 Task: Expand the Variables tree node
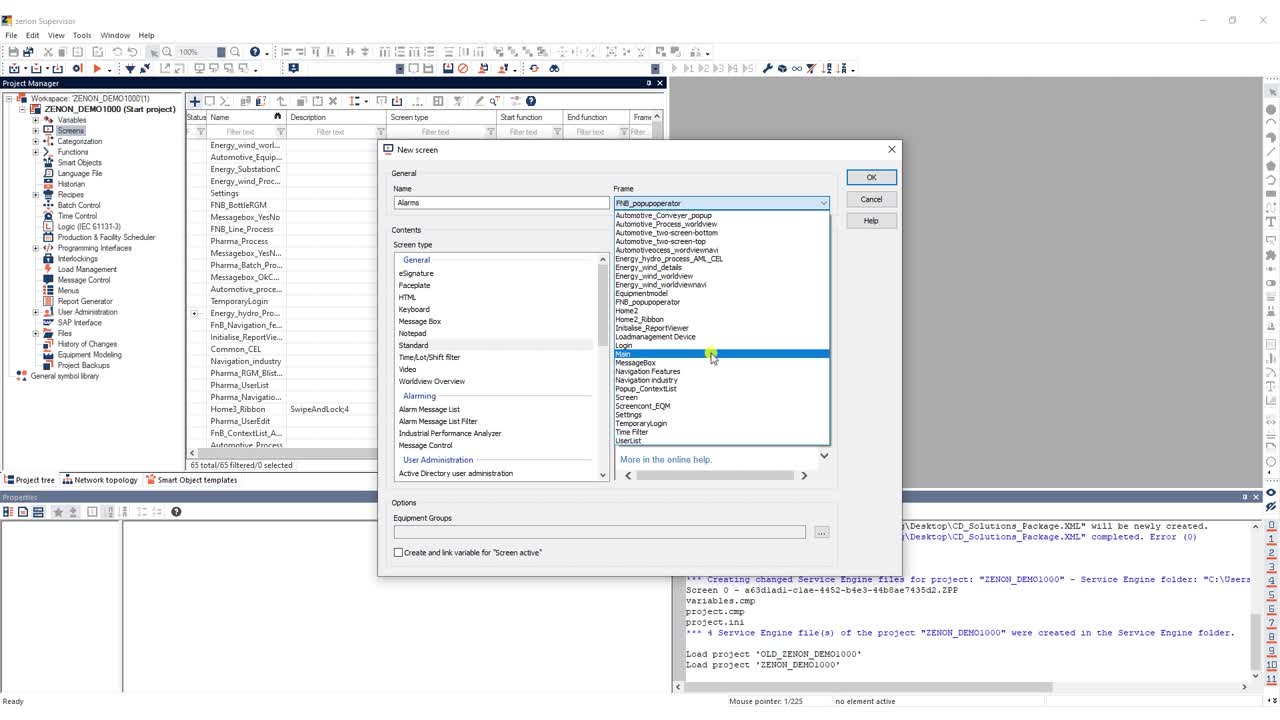click(x=36, y=120)
